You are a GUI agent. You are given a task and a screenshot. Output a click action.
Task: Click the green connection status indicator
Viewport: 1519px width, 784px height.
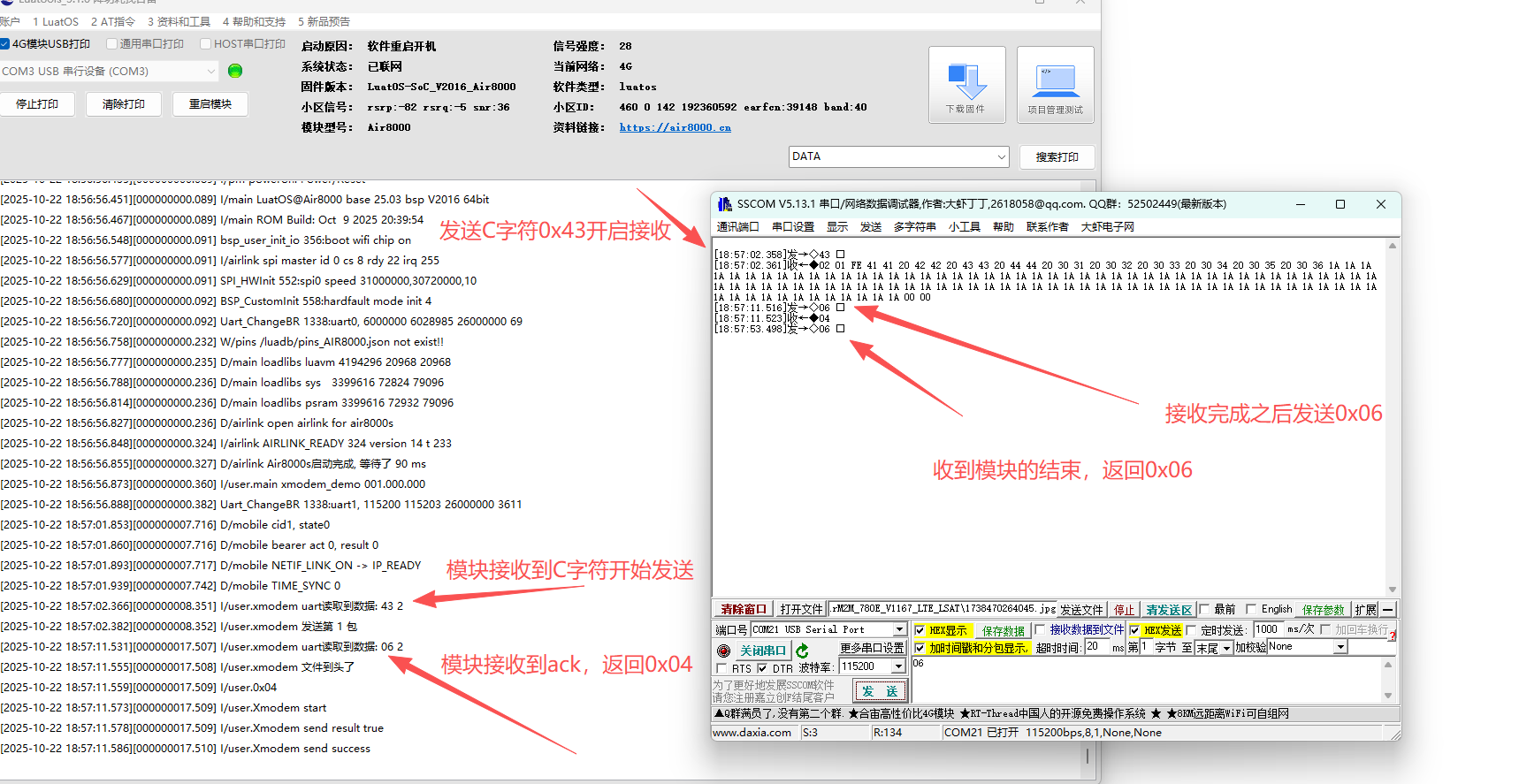235,71
